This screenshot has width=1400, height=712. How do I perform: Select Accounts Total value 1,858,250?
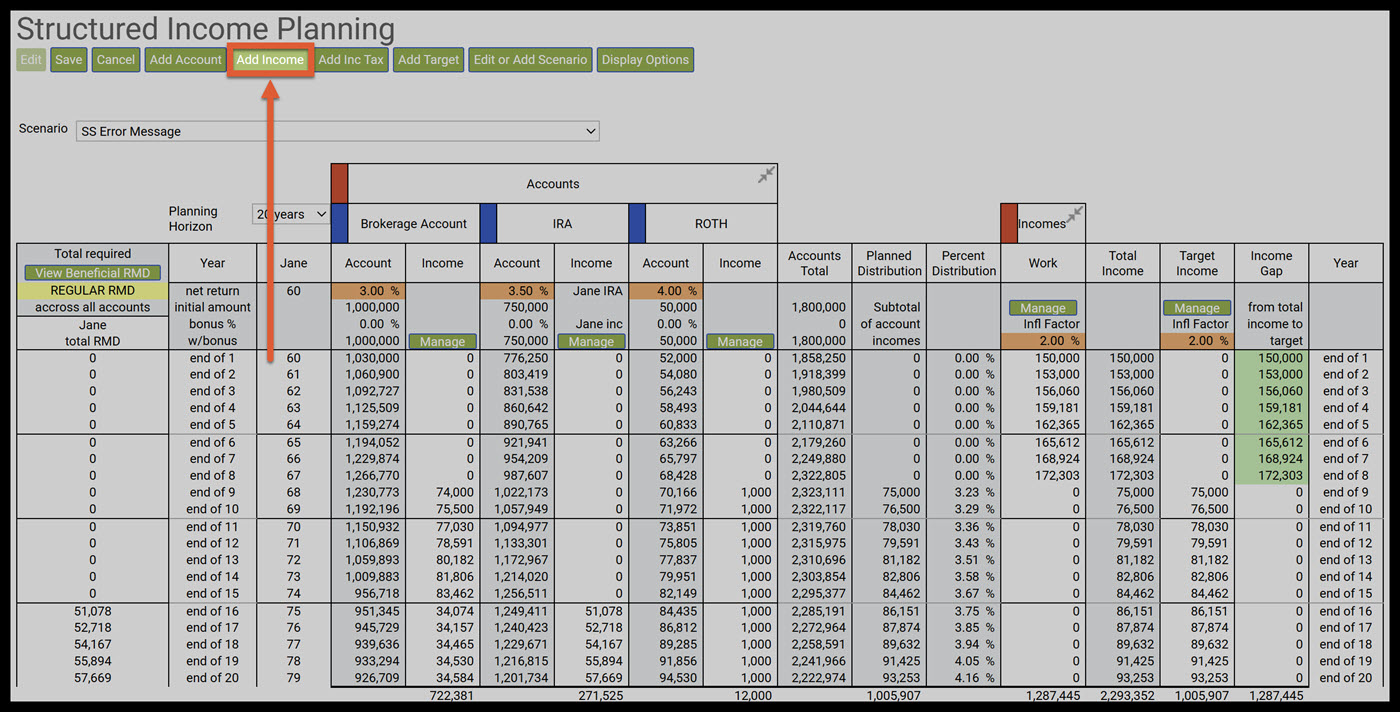pos(818,358)
